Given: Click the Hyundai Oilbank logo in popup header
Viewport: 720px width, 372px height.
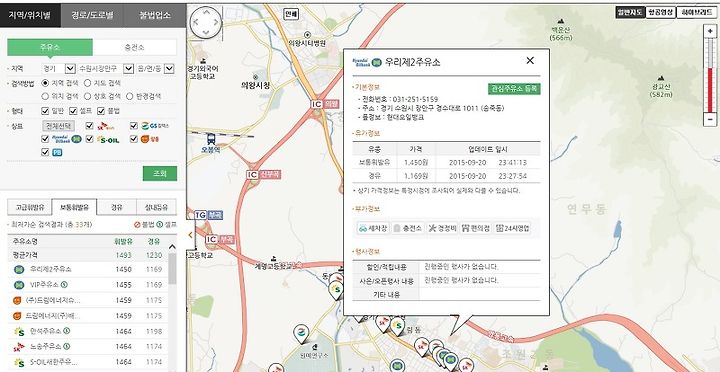Looking at the screenshot, I should pyautogui.click(x=366, y=62).
